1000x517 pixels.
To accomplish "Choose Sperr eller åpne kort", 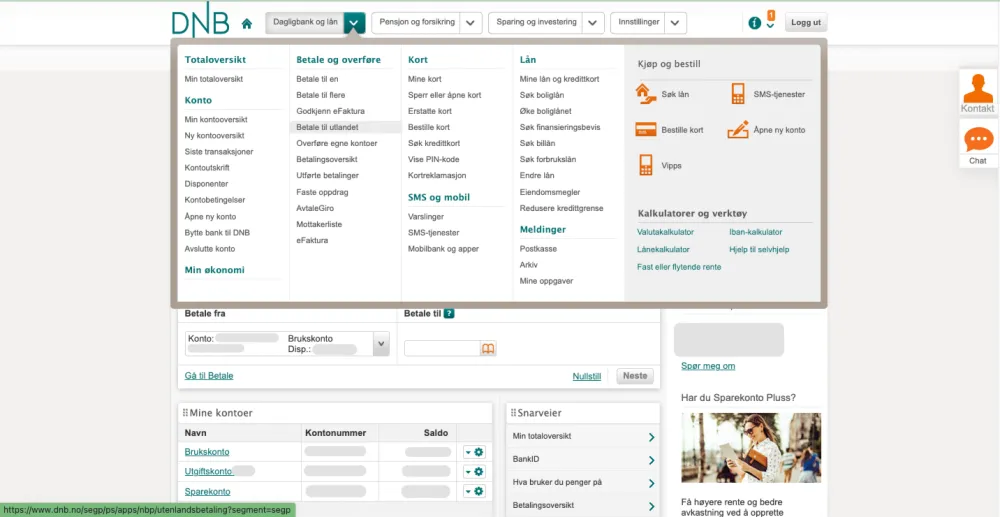I will coord(444,95).
